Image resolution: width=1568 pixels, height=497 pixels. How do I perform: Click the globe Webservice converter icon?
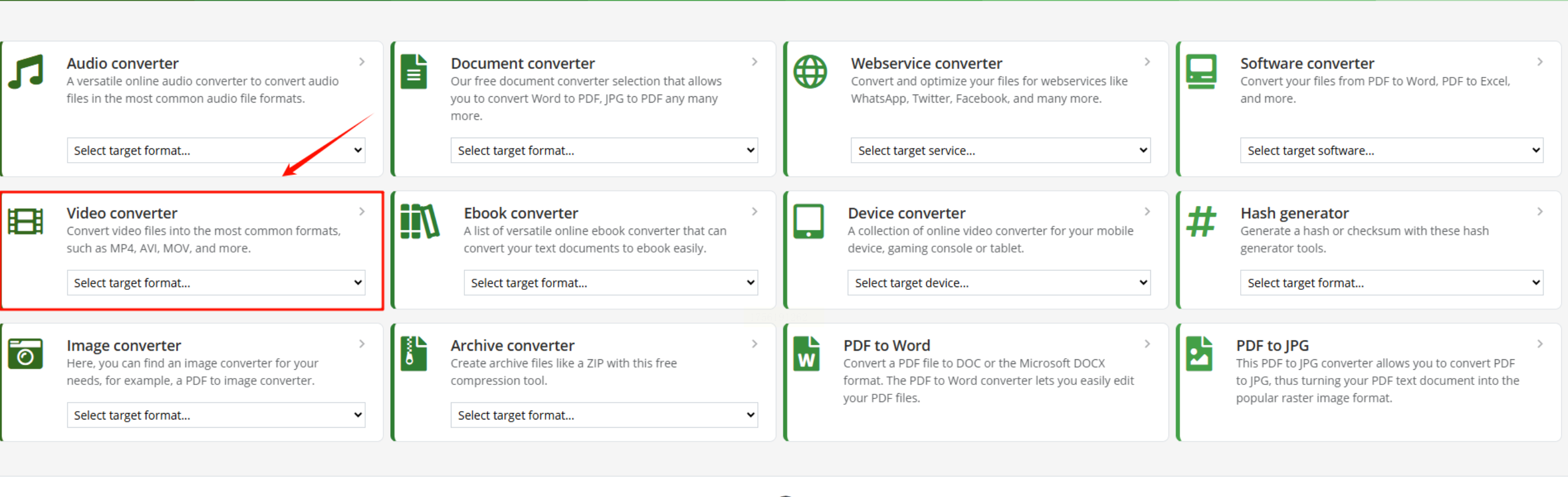[810, 71]
